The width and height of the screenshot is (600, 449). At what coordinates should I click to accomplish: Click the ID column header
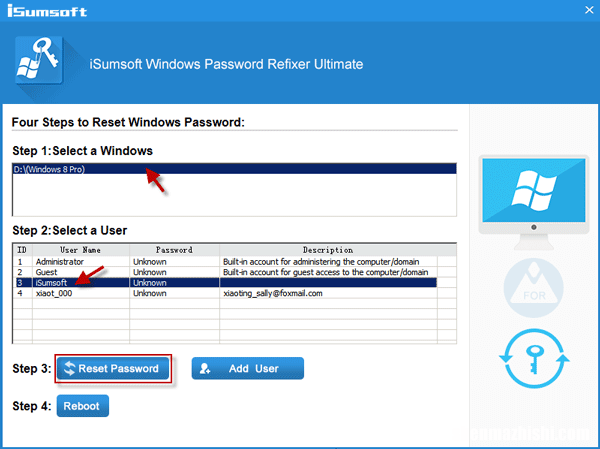pyautogui.click(x=20, y=250)
